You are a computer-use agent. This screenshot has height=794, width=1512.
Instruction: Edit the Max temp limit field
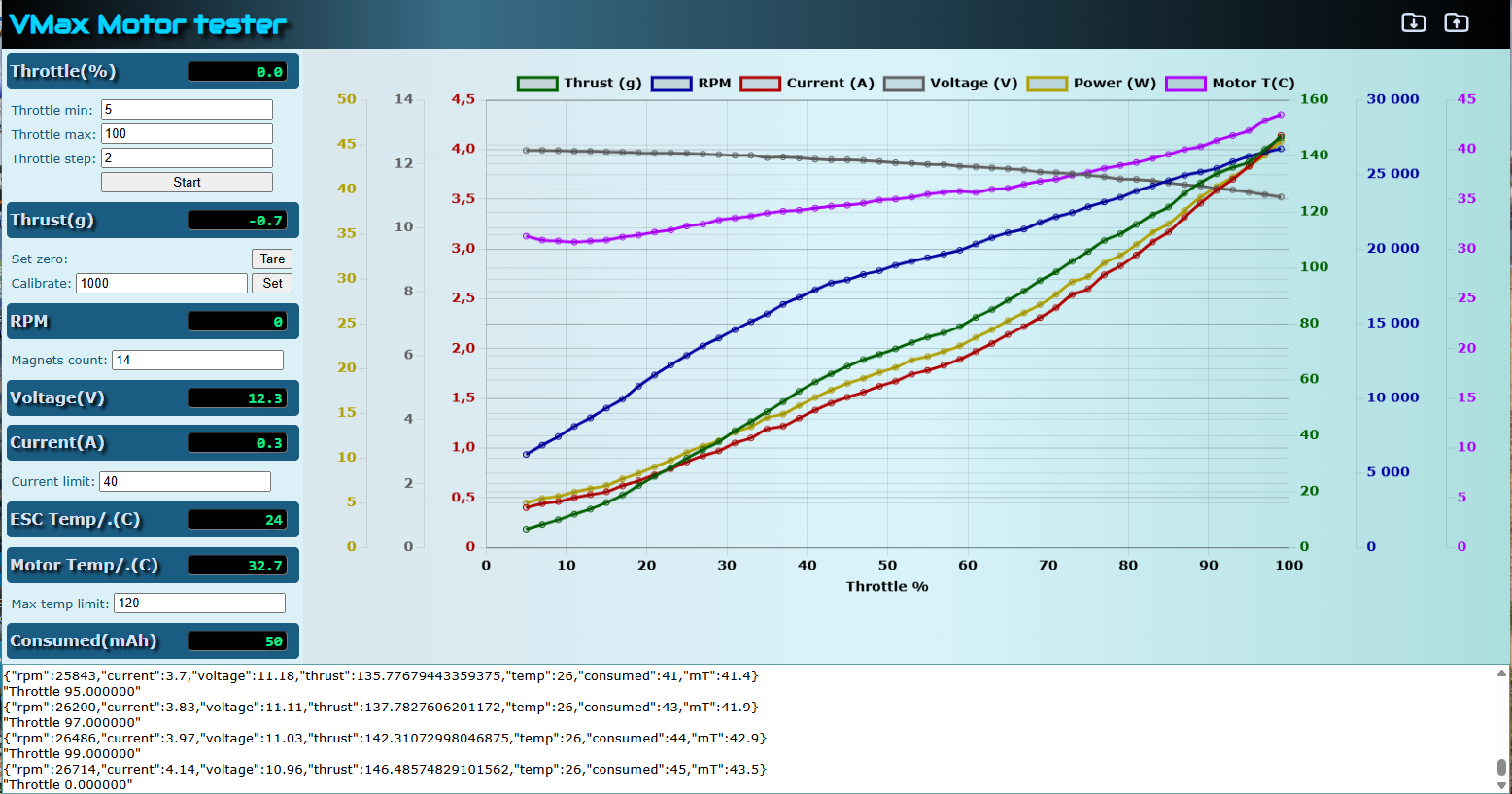(x=199, y=603)
